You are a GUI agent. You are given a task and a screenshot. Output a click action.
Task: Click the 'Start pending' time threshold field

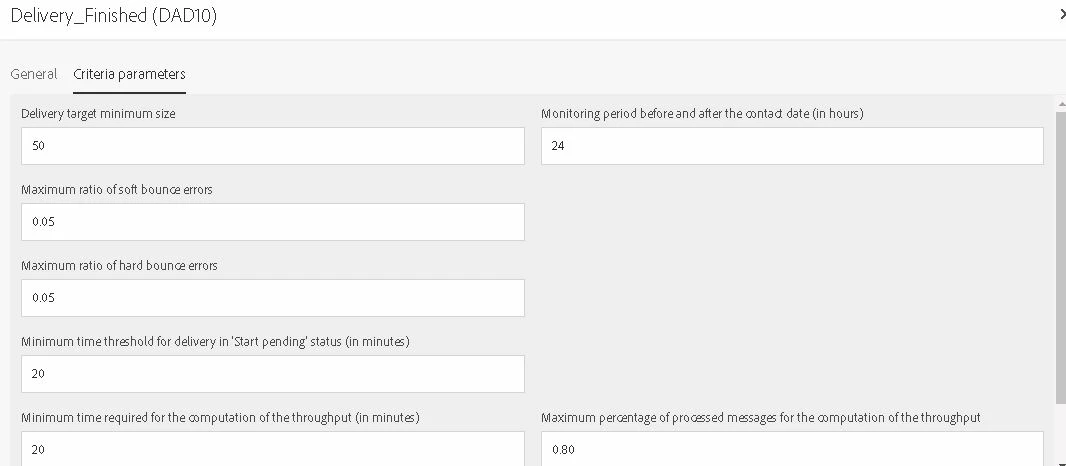[x=272, y=374]
